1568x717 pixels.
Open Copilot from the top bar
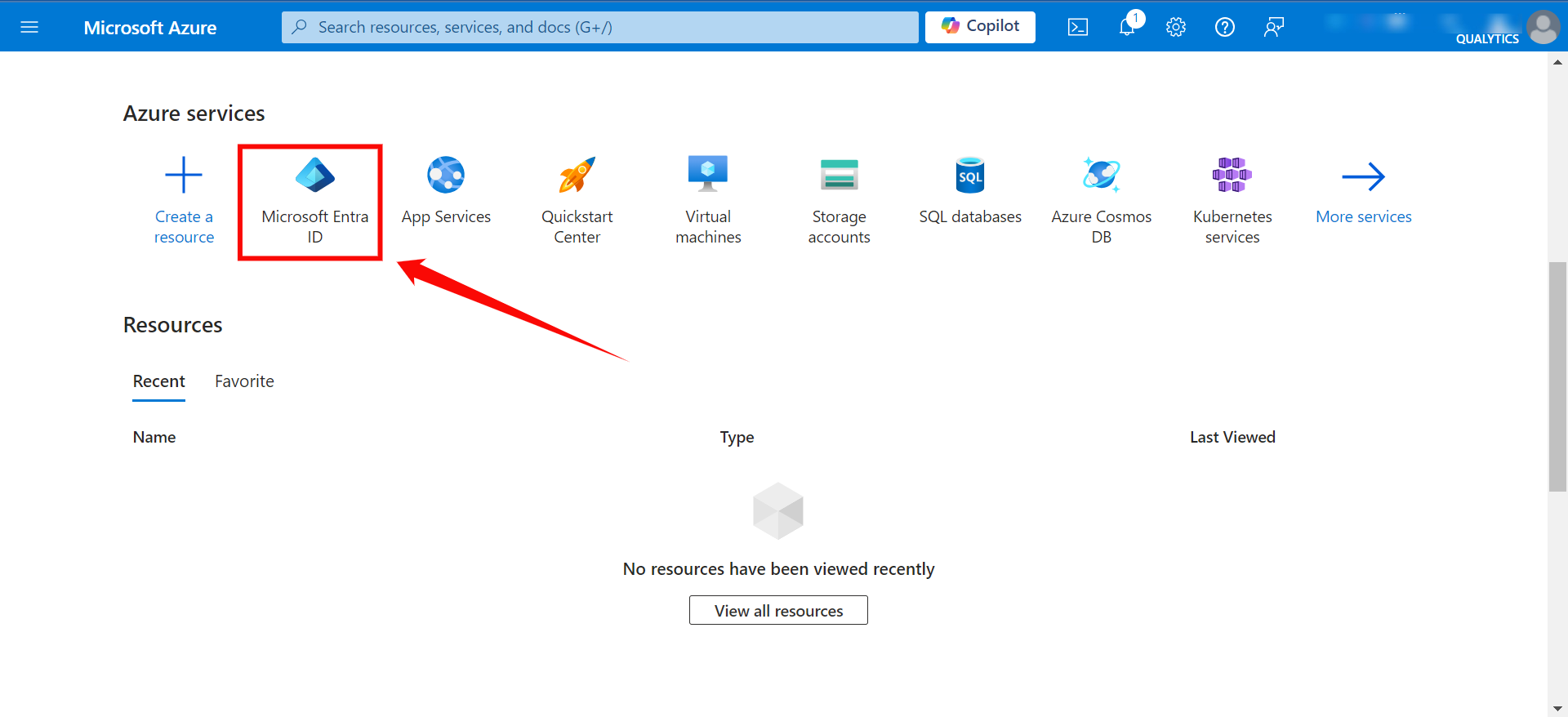(x=980, y=27)
